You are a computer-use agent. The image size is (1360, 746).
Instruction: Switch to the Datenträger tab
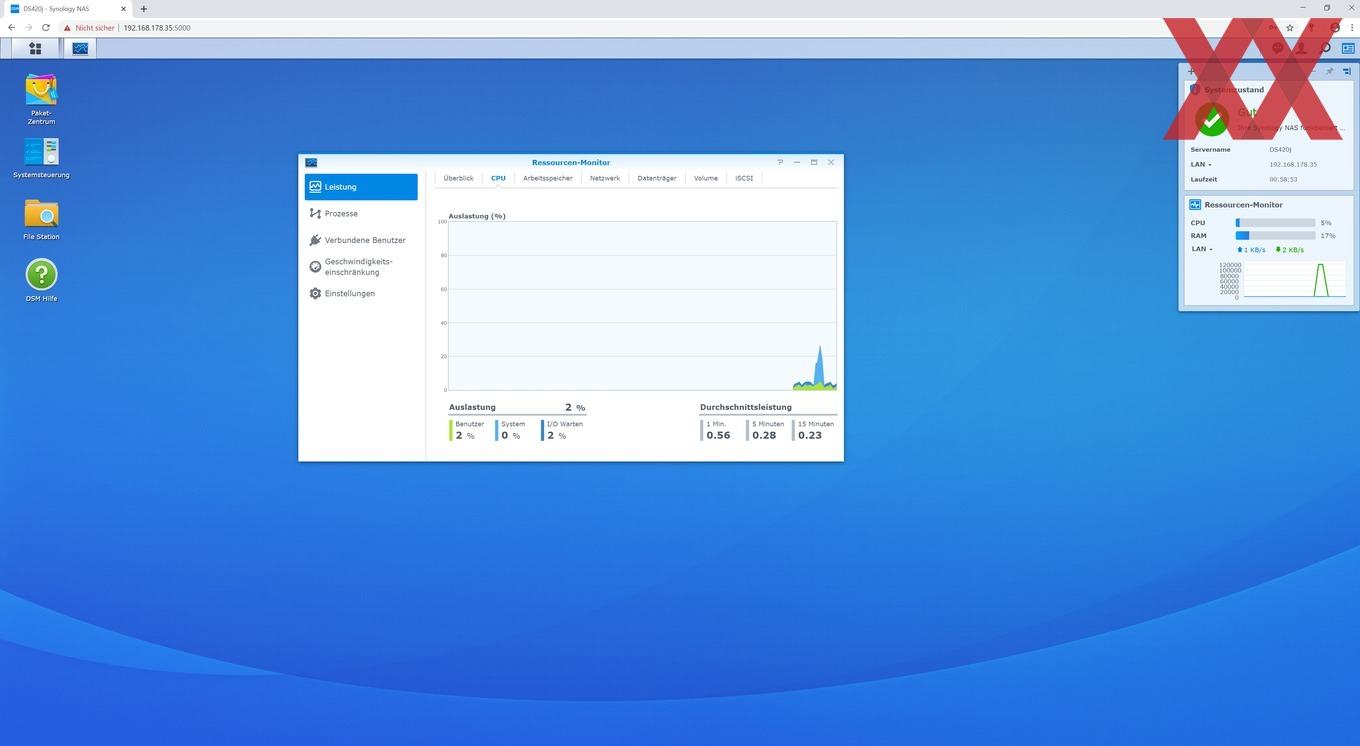click(657, 178)
